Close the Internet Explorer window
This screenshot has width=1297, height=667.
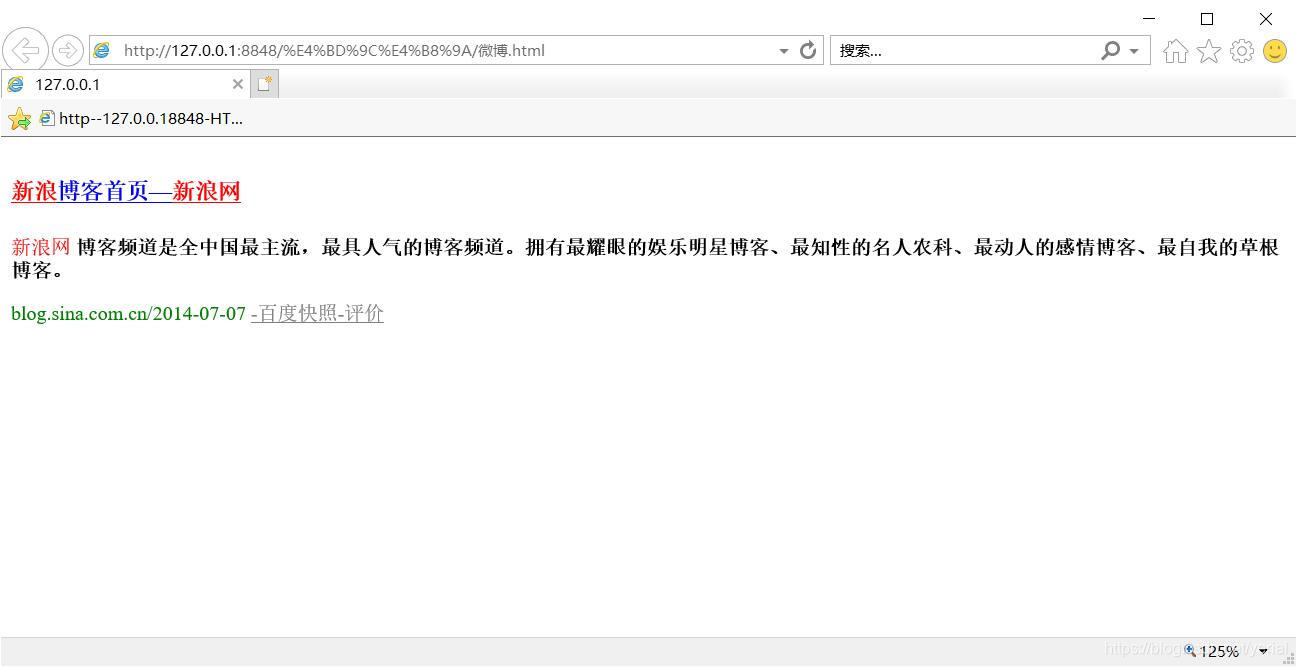tap(1265, 18)
